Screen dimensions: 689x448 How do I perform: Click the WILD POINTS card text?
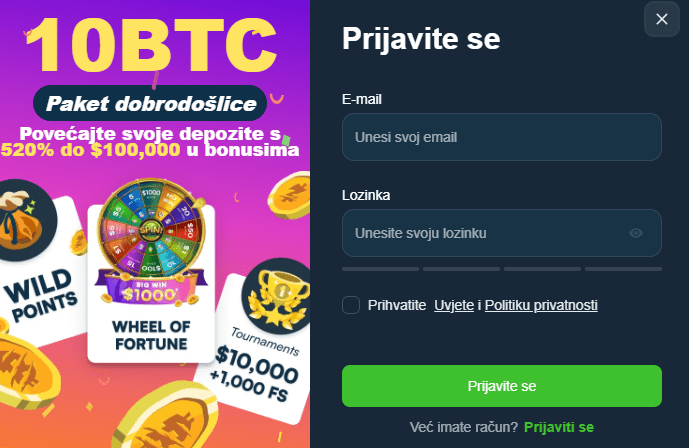coord(40,294)
